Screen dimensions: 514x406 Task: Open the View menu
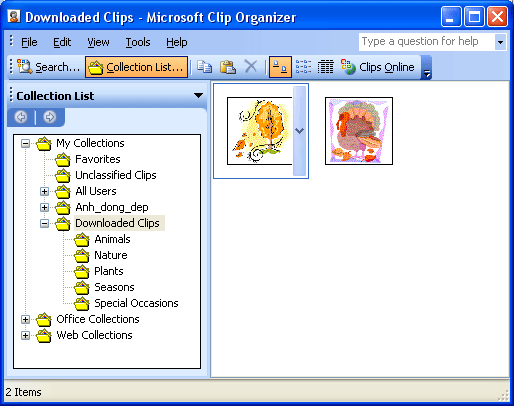pos(98,42)
